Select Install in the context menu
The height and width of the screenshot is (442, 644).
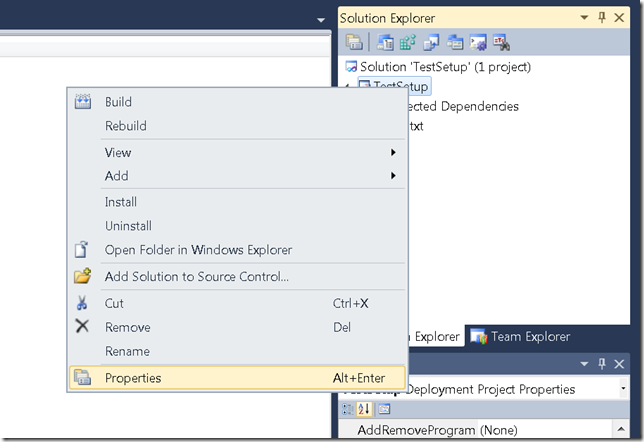pos(237,202)
